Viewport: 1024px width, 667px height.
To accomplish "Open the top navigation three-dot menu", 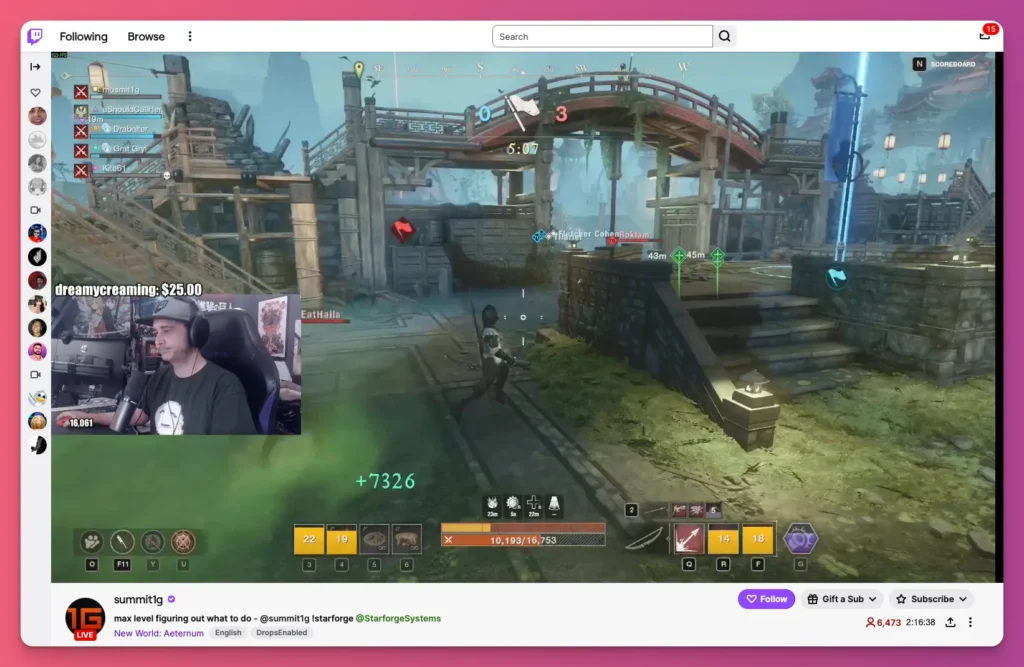I will tap(190, 37).
